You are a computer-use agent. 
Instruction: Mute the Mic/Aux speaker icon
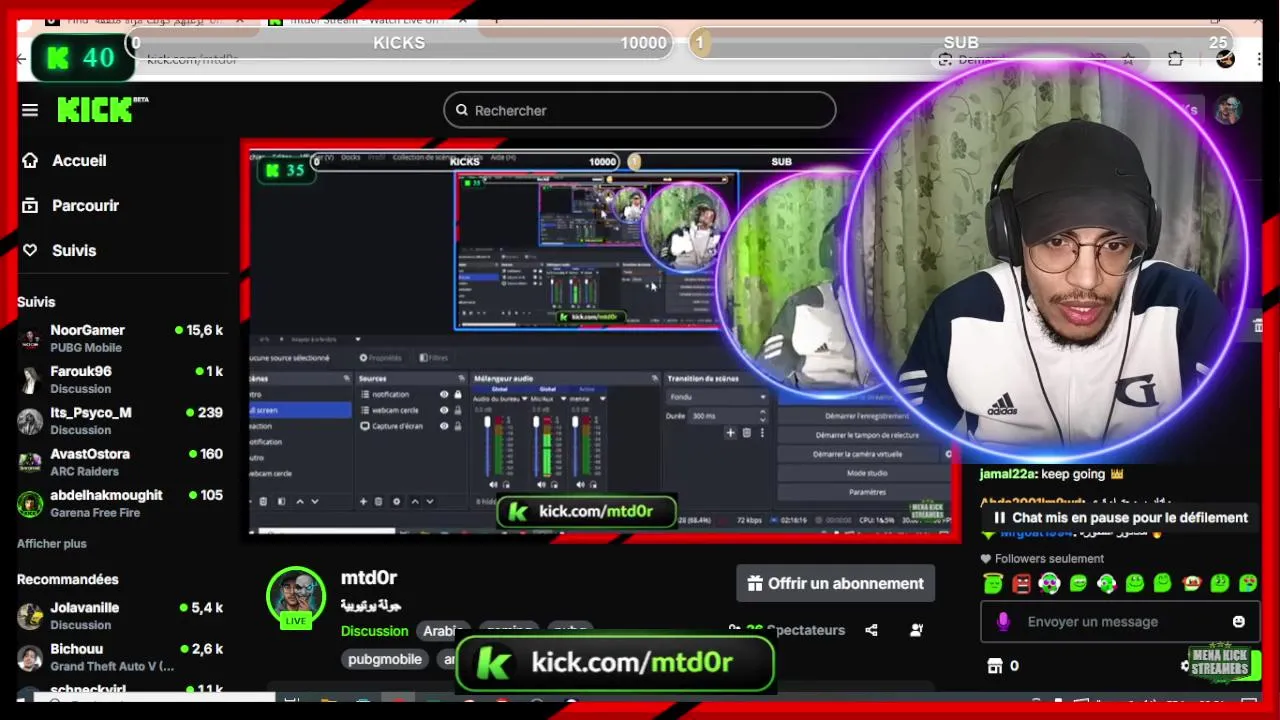coord(541,484)
